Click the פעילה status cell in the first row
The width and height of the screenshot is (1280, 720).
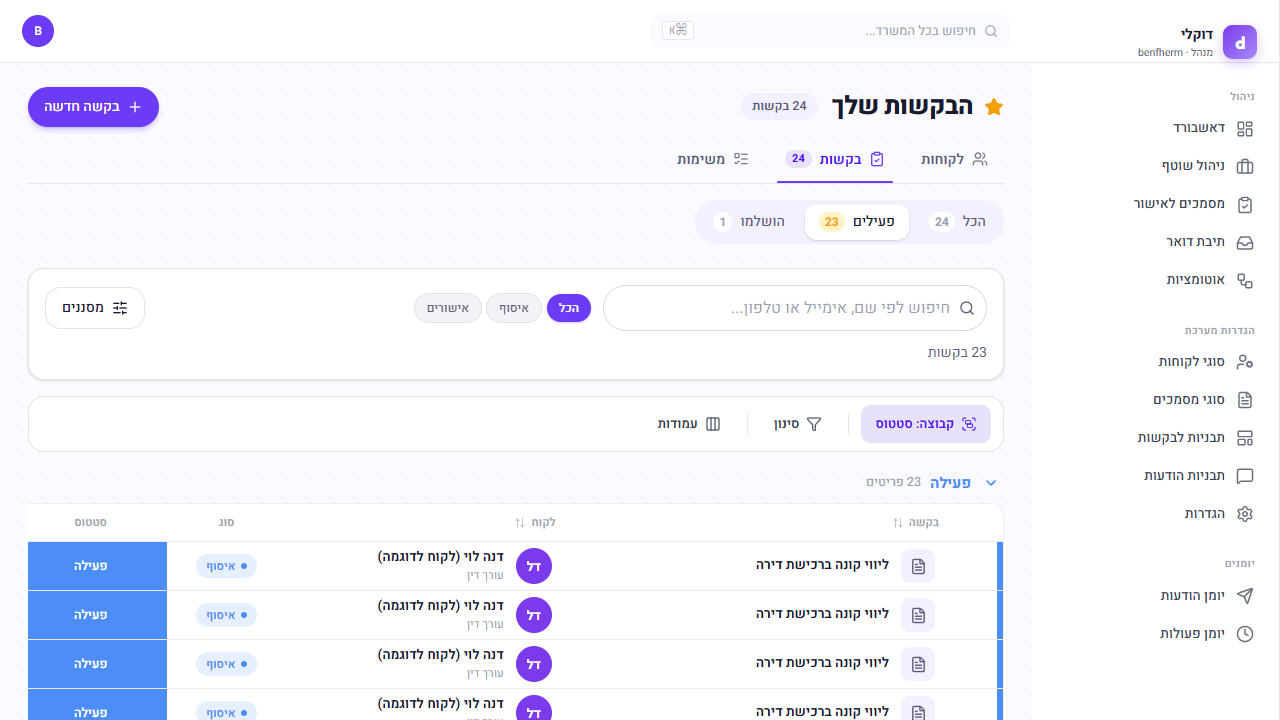98,566
